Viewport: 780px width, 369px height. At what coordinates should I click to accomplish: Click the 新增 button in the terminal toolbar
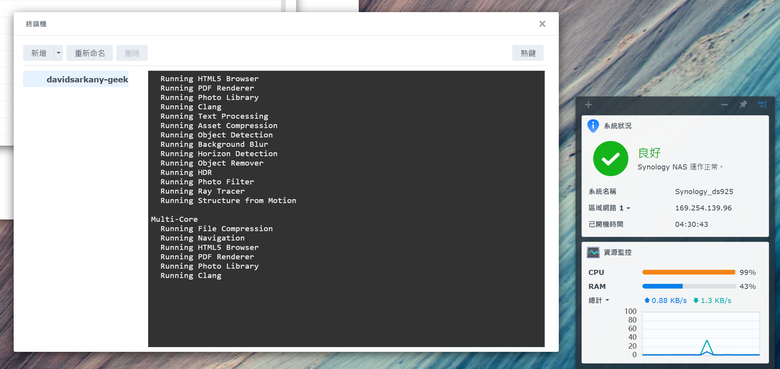[x=38, y=53]
